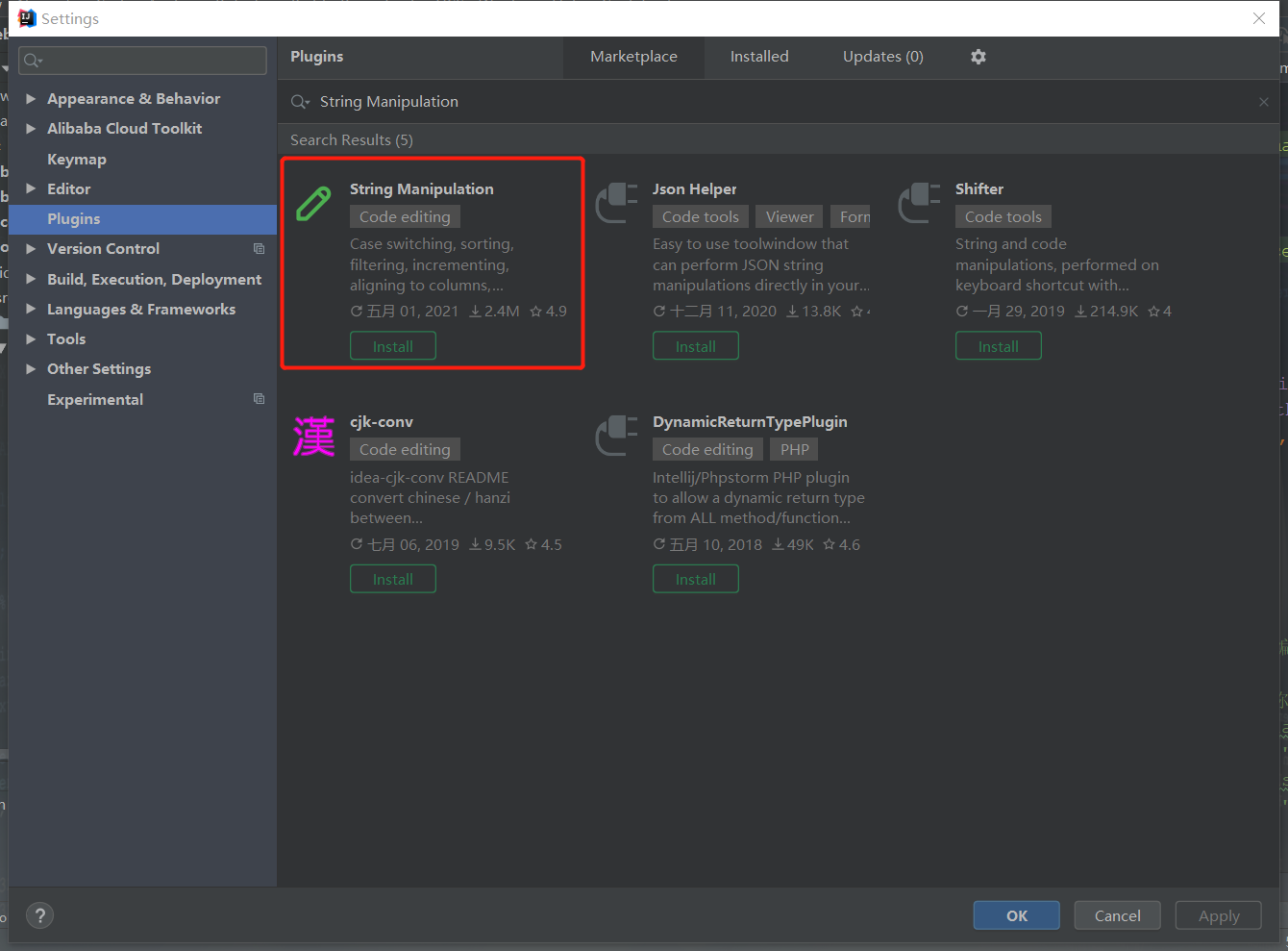Click the String Manipulation pencil plugin icon
Image resolution: width=1288 pixels, height=951 pixels.
(x=313, y=204)
